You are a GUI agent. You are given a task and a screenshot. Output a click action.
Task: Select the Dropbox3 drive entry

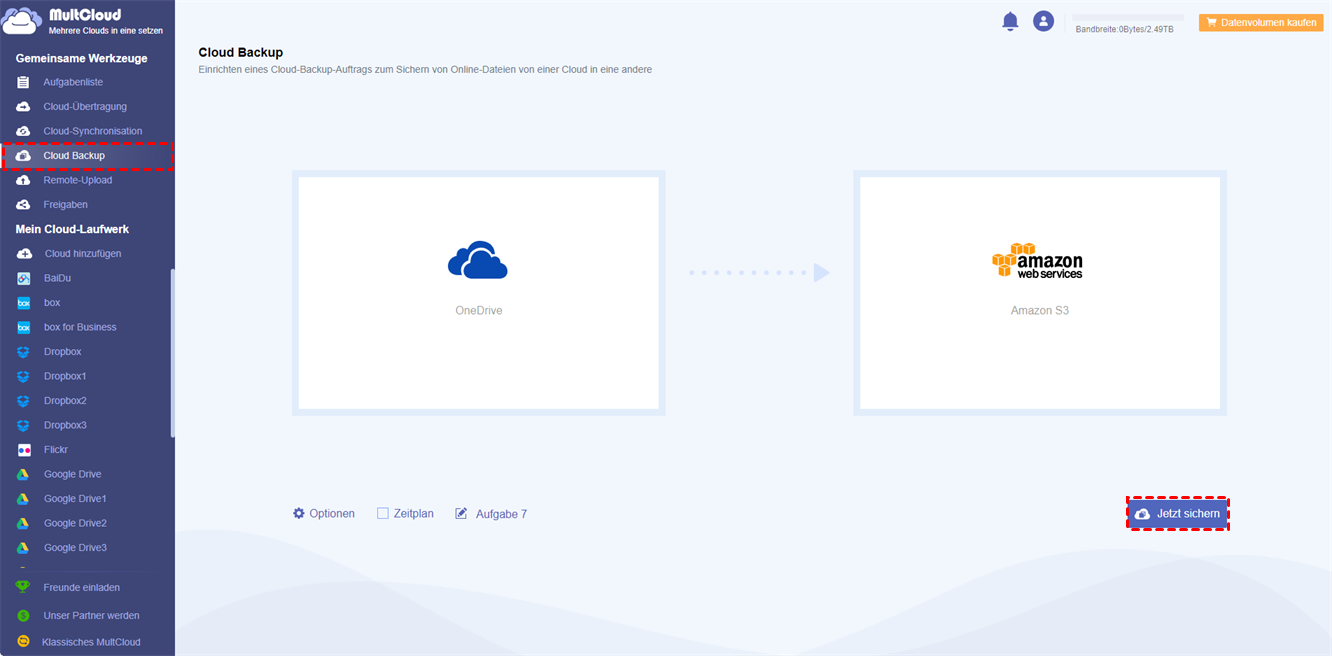[x=65, y=425]
